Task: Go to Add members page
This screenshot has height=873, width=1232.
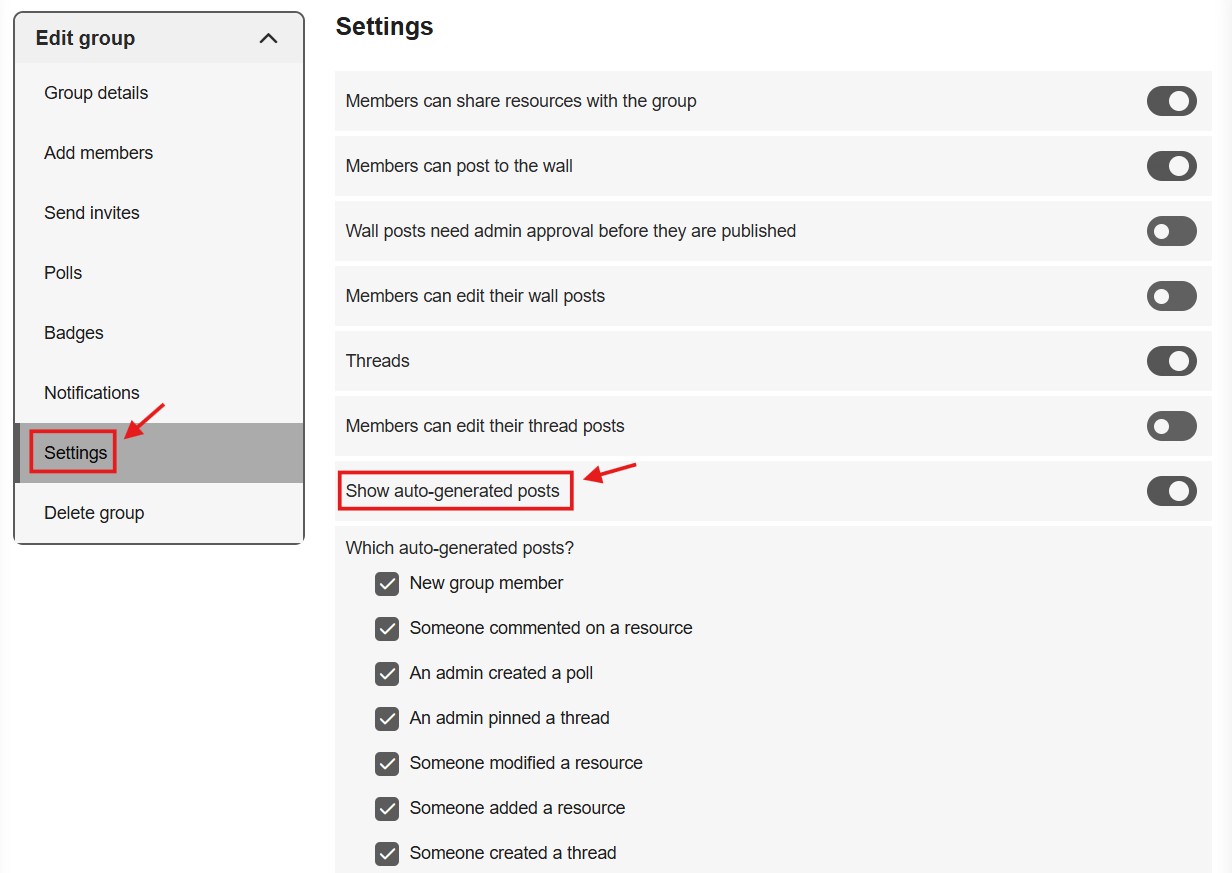Action: point(98,153)
